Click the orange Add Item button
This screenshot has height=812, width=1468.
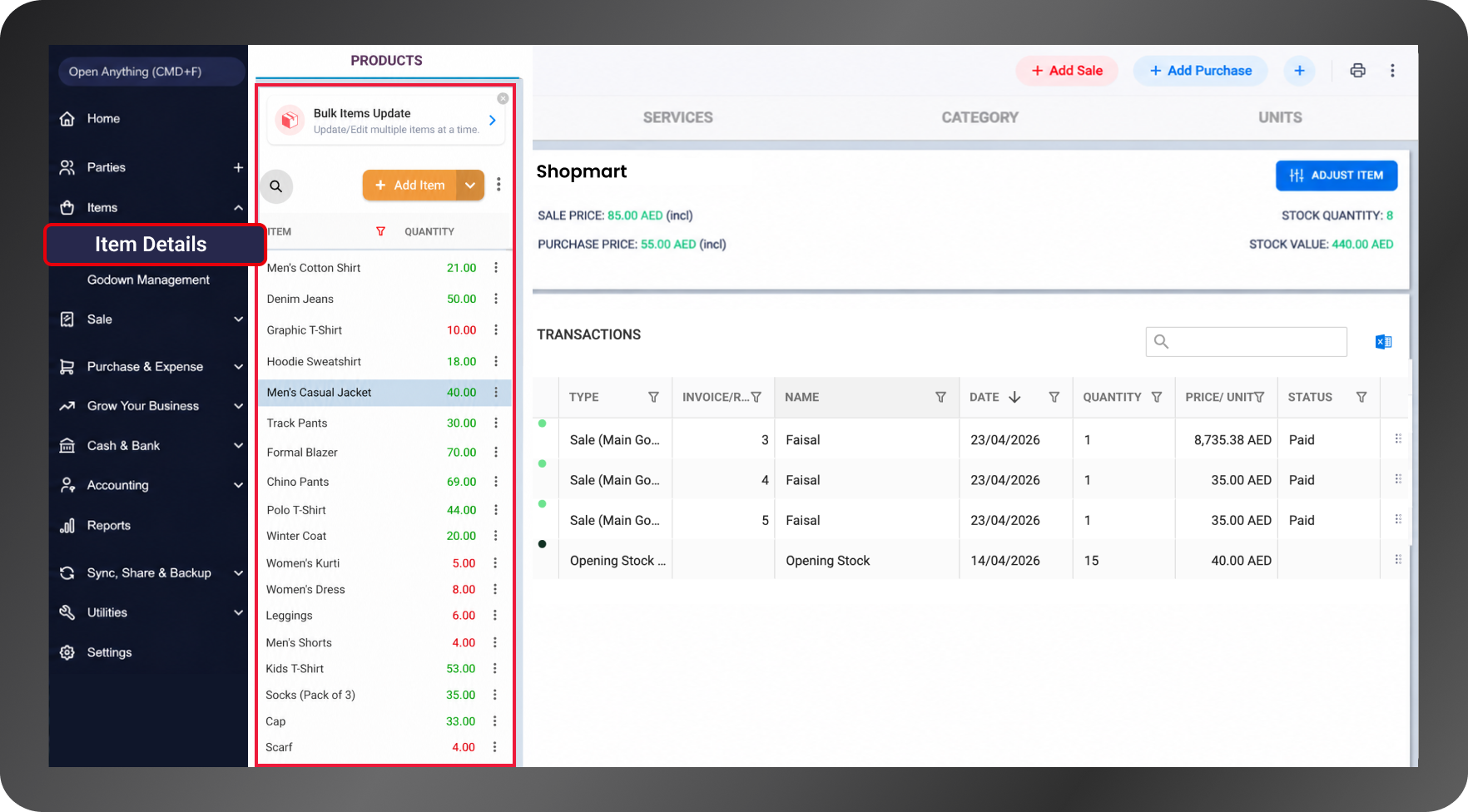(x=410, y=186)
